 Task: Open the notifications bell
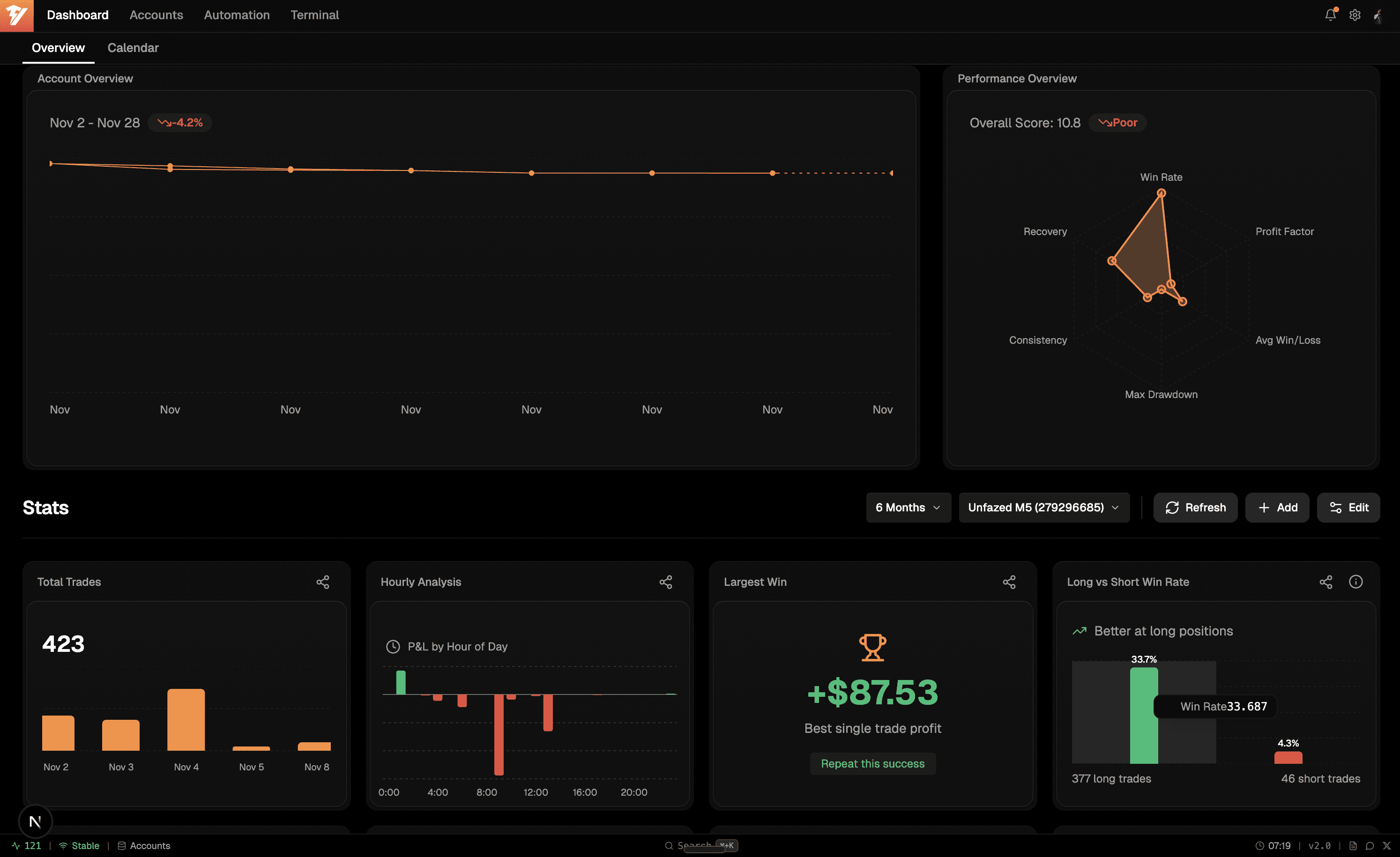tap(1330, 15)
